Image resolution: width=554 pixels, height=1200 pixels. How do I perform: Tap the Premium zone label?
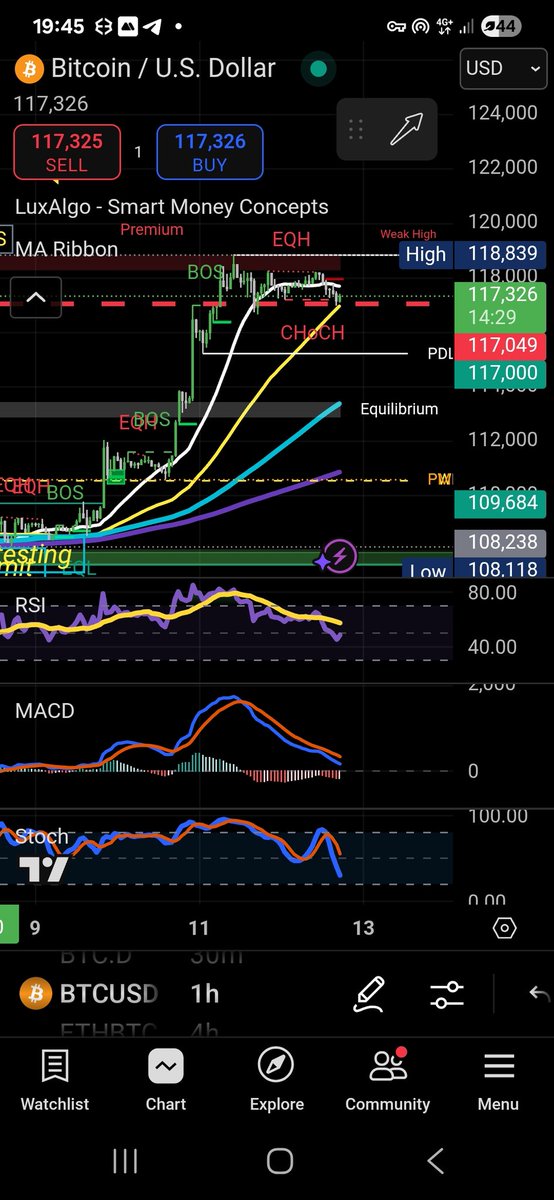coord(152,230)
